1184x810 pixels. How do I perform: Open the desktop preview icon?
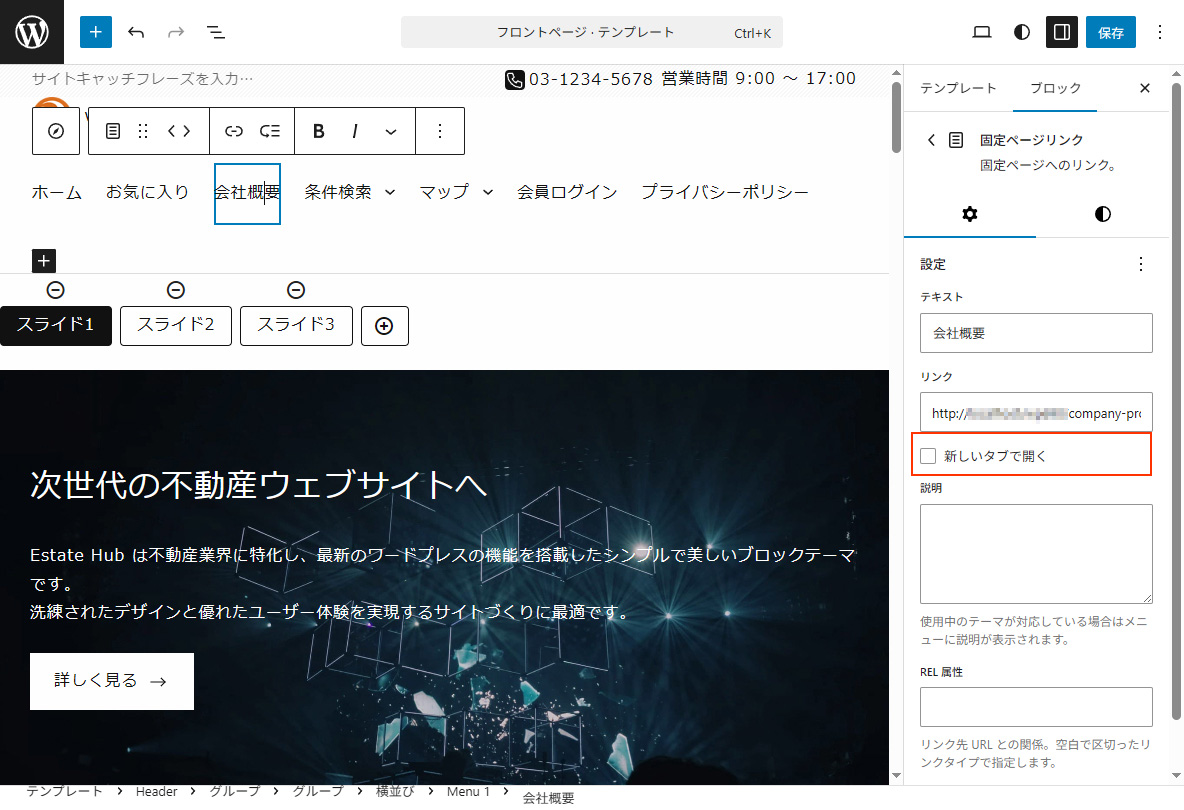point(981,32)
